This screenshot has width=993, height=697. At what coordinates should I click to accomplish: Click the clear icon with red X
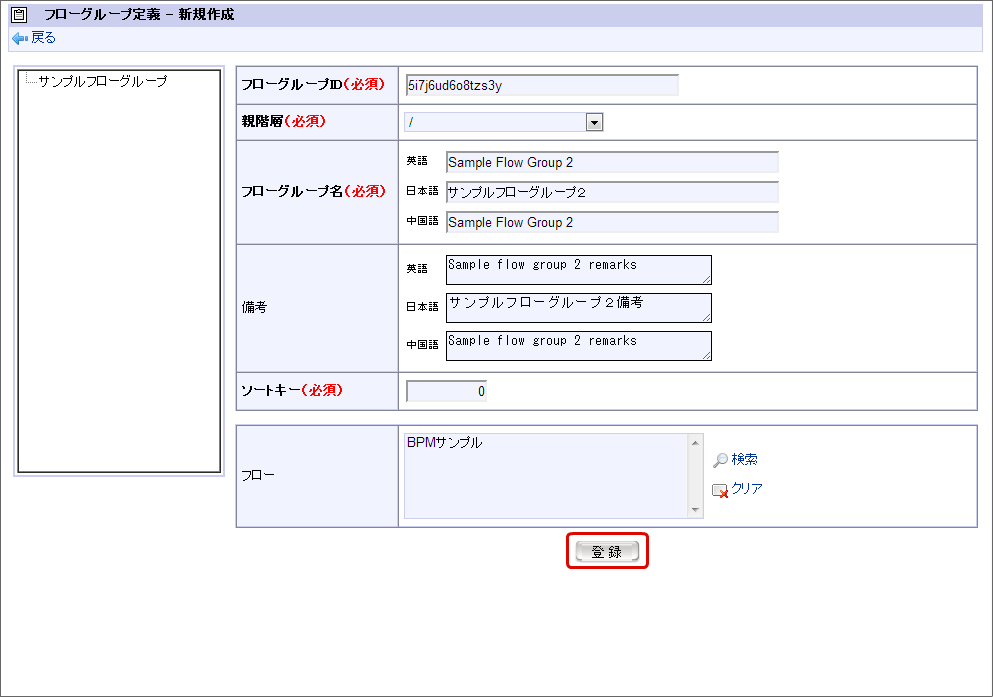click(x=720, y=490)
